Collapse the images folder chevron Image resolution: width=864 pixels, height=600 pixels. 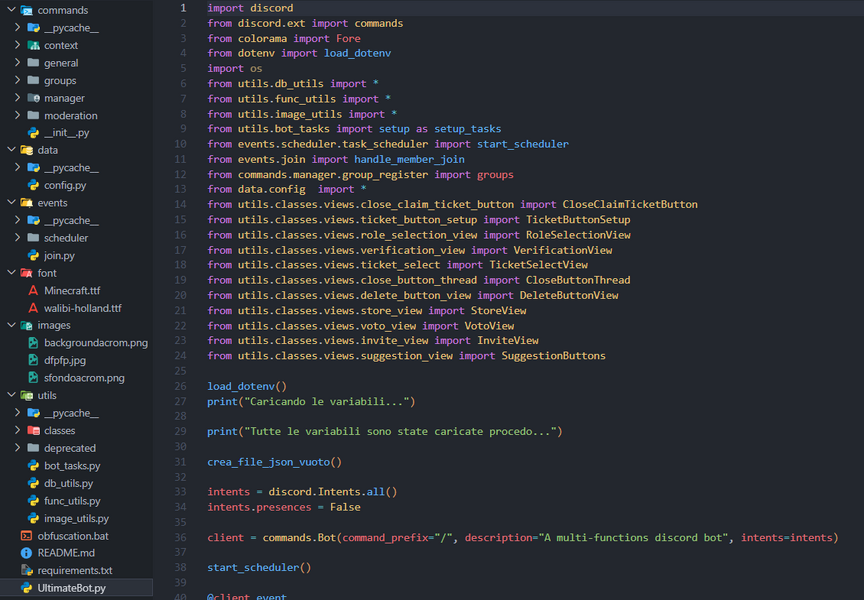click(x=11, y=325)
